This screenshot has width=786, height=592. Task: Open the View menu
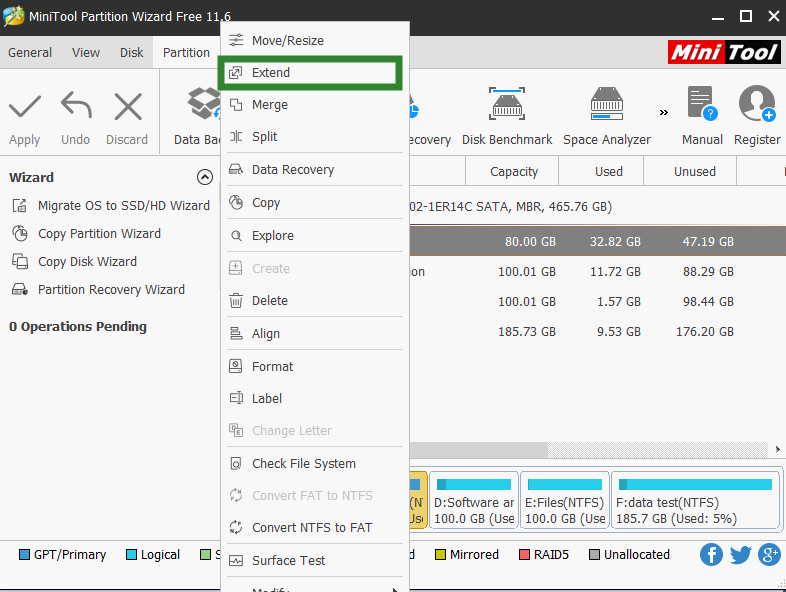[x=86, y=53]
